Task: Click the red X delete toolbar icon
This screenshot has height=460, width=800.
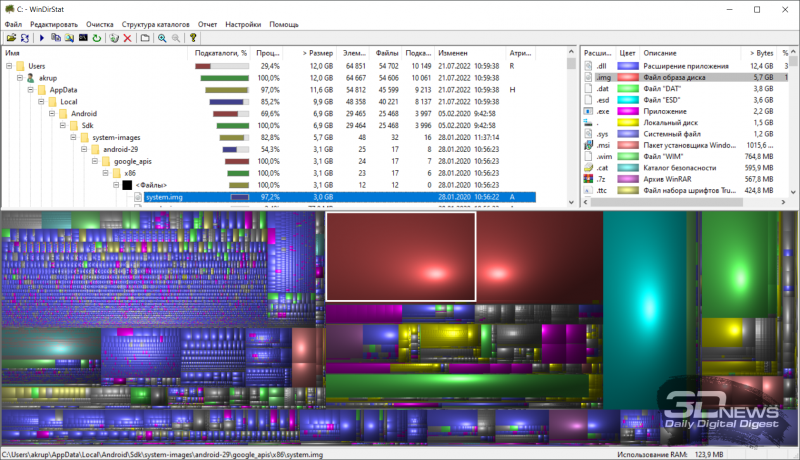Action: [128, 37]
